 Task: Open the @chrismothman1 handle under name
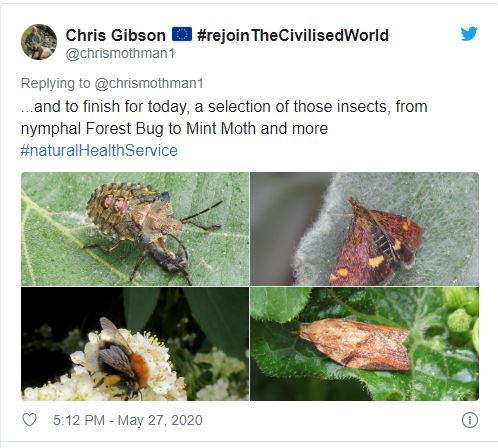[120, 53]
